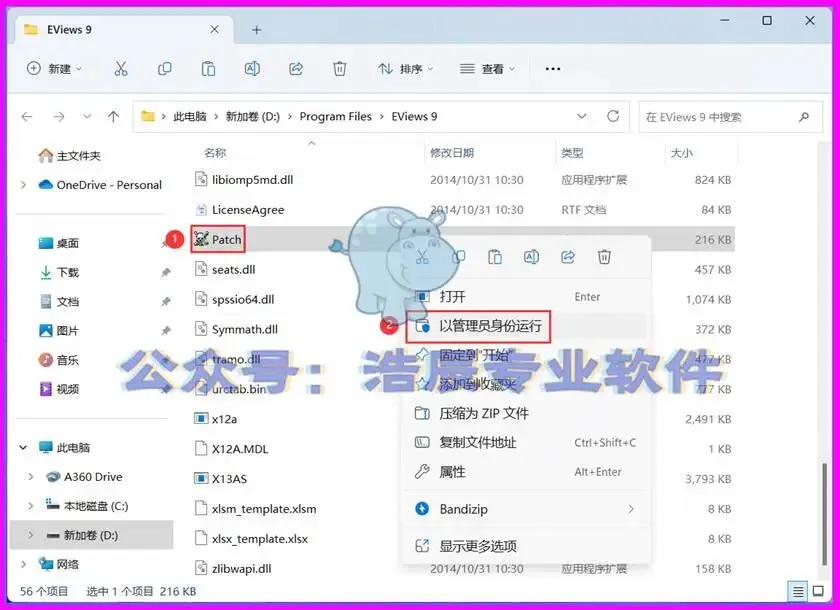
Task: Choose 复制文件地址 in the context menu
Action: (525, 442)
